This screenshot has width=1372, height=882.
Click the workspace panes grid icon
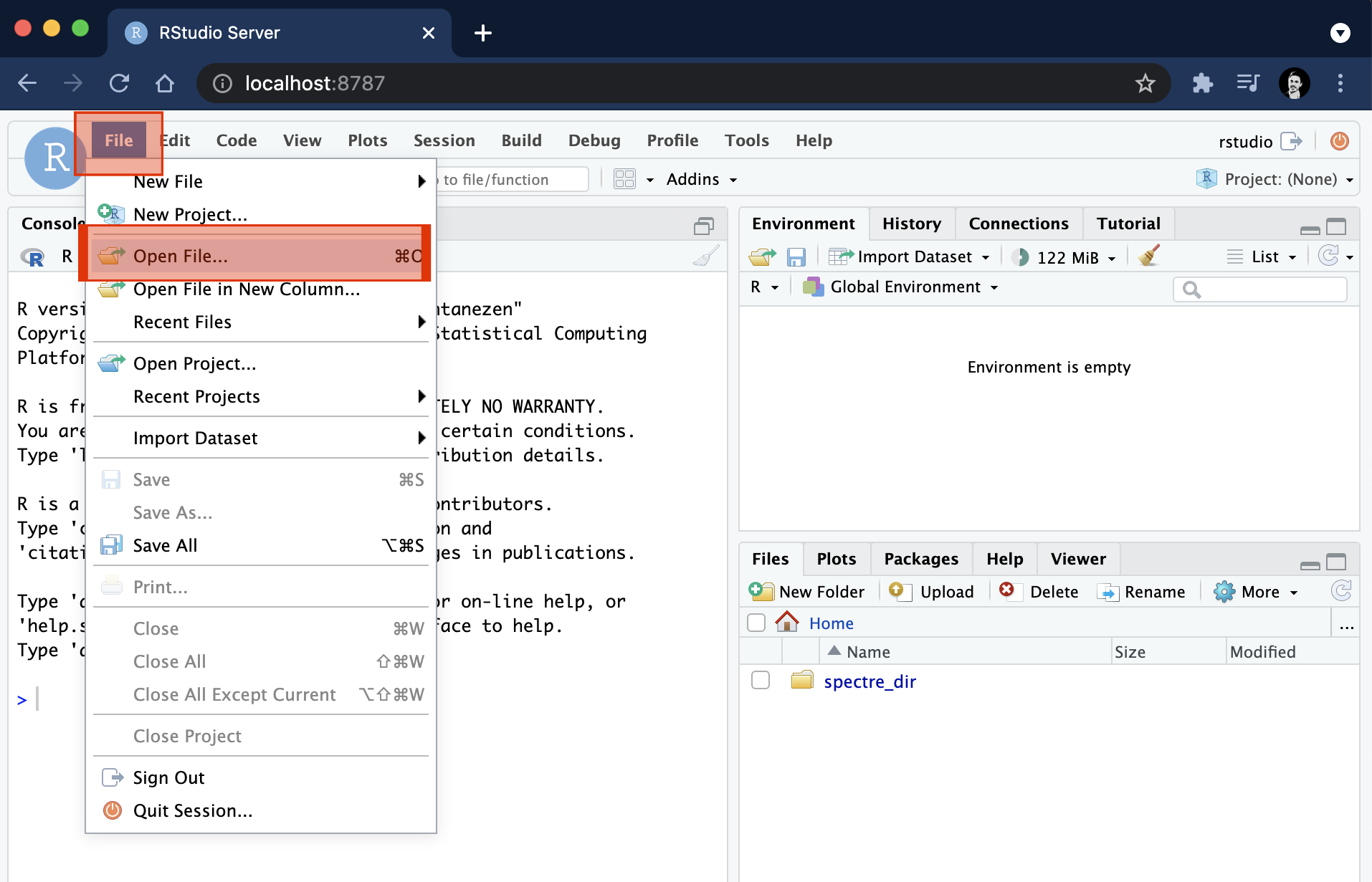click(x=624, y=179)
